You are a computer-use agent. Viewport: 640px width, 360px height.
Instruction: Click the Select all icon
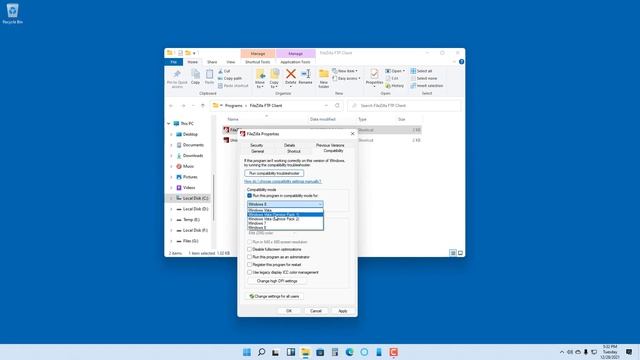tap(413, 71)
